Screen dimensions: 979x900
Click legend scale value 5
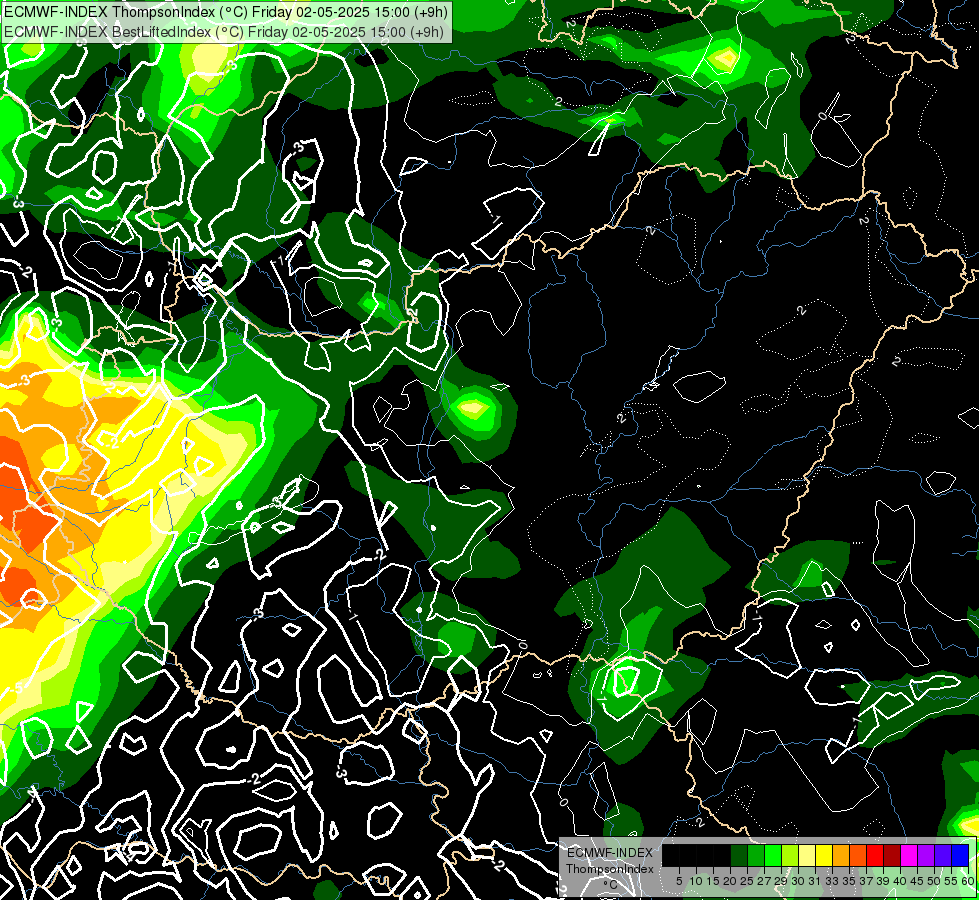[679, 881]
